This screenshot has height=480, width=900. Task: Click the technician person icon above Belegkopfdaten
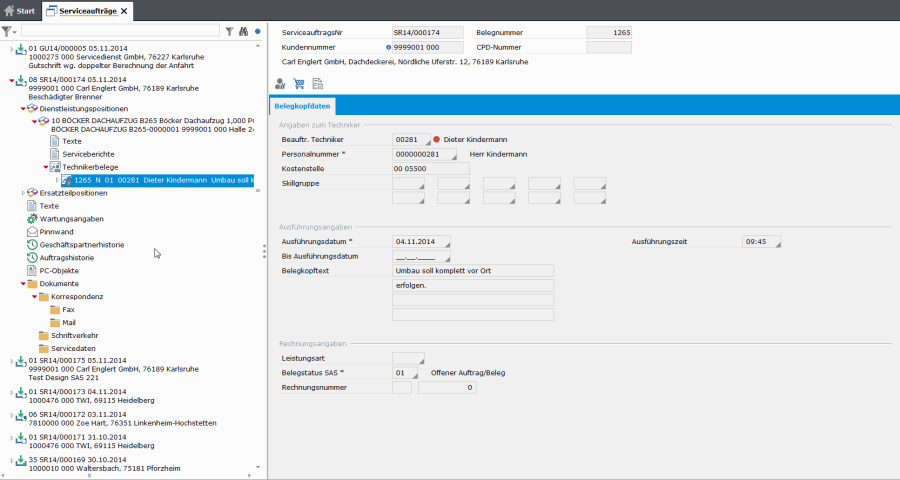(x=281, y=83)
